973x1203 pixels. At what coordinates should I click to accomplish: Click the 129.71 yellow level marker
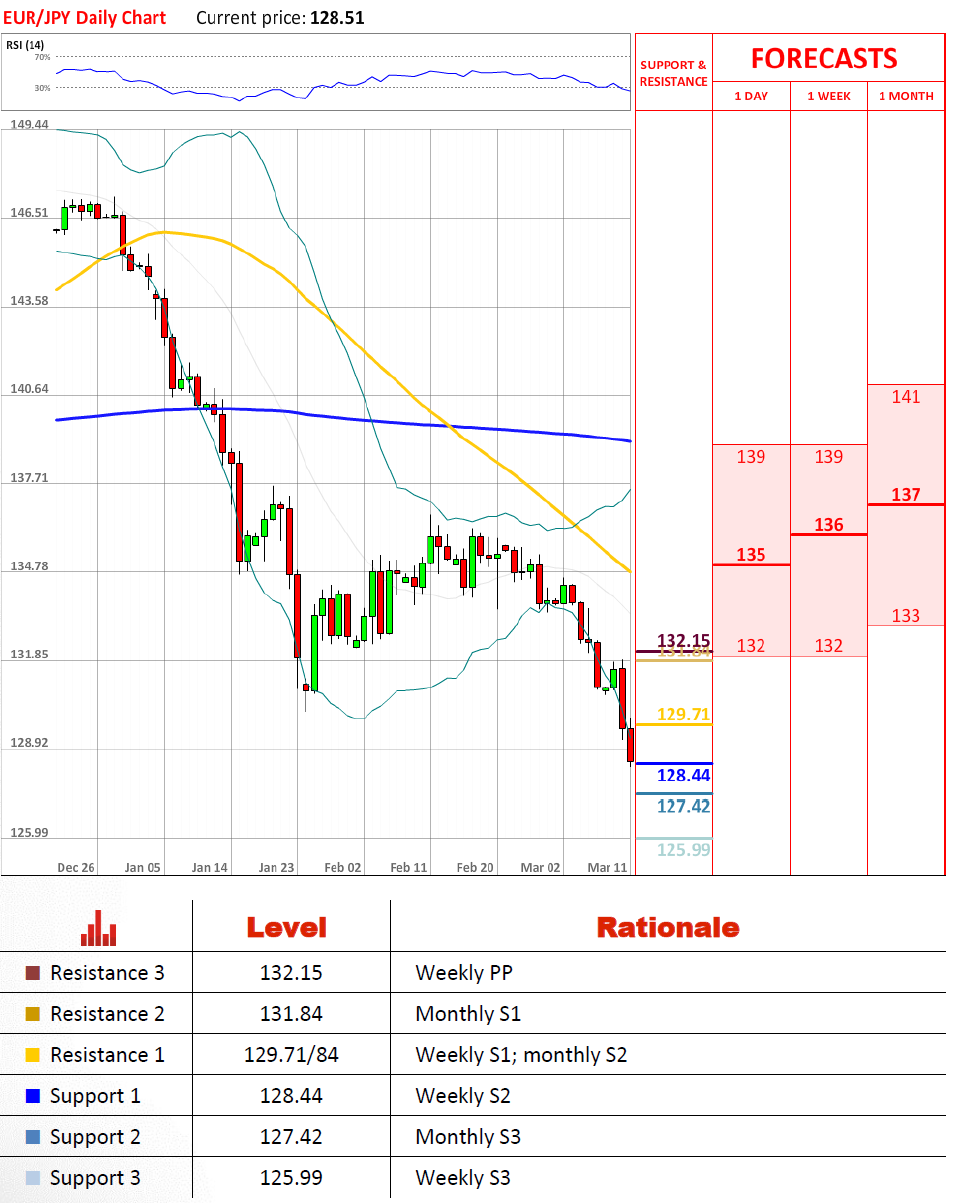(x=683, y=714)
